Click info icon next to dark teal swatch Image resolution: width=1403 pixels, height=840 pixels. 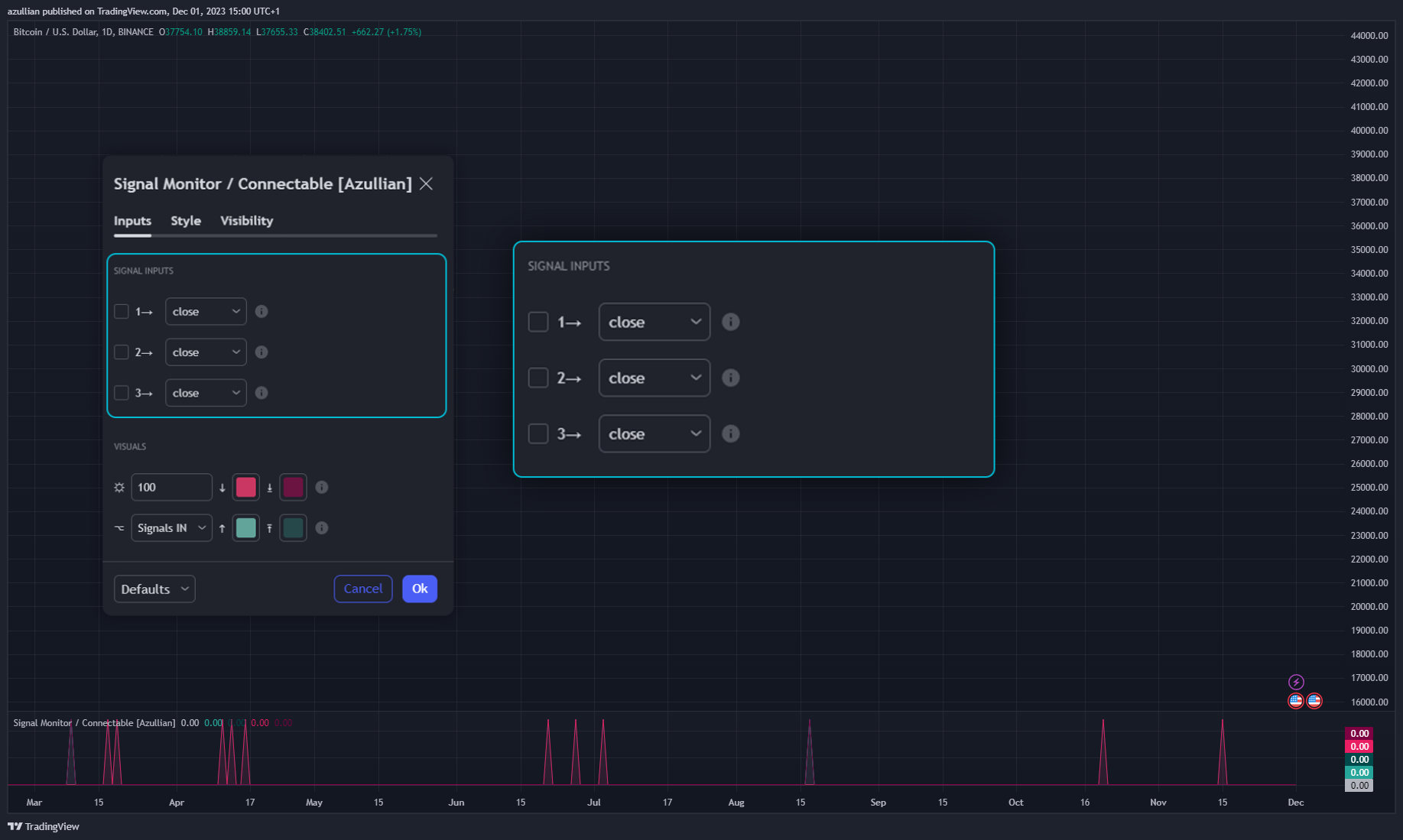(322, 527)
